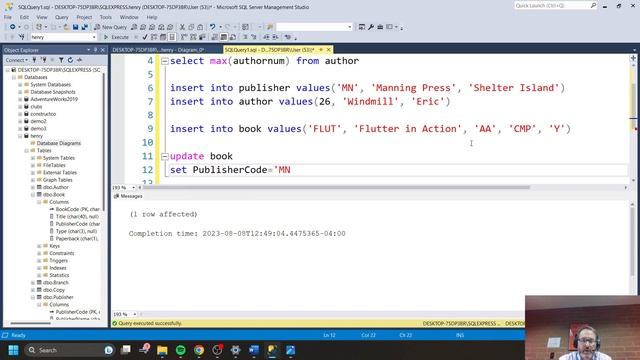The height and width of the screenshot is (360, 640).
Task: Click the Open File folder icon
Action: [x=66, y=27]
